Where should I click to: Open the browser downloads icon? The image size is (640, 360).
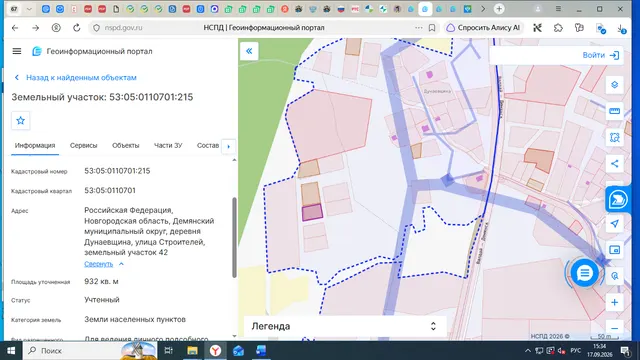point(621,28)
